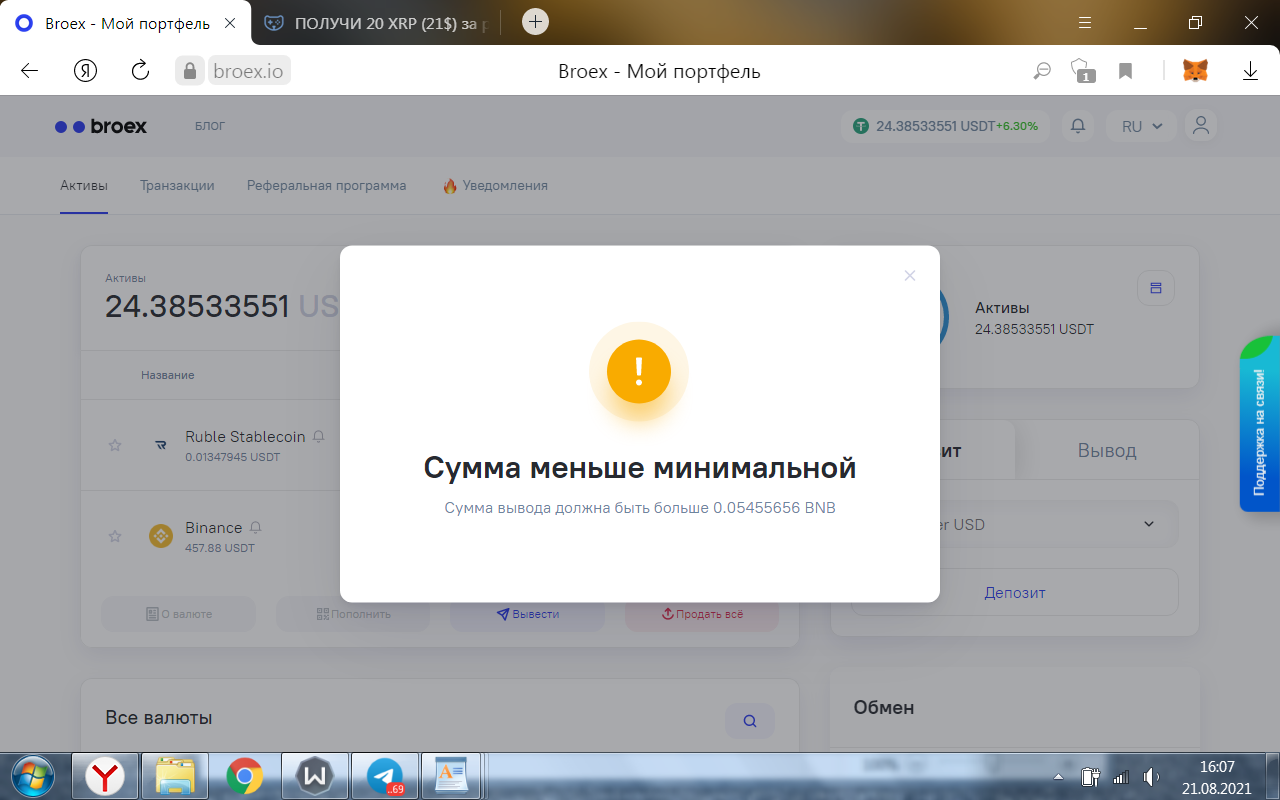1280x800 pixels.
Task: Go back to the previous page
Action: (x=29, y=71)
